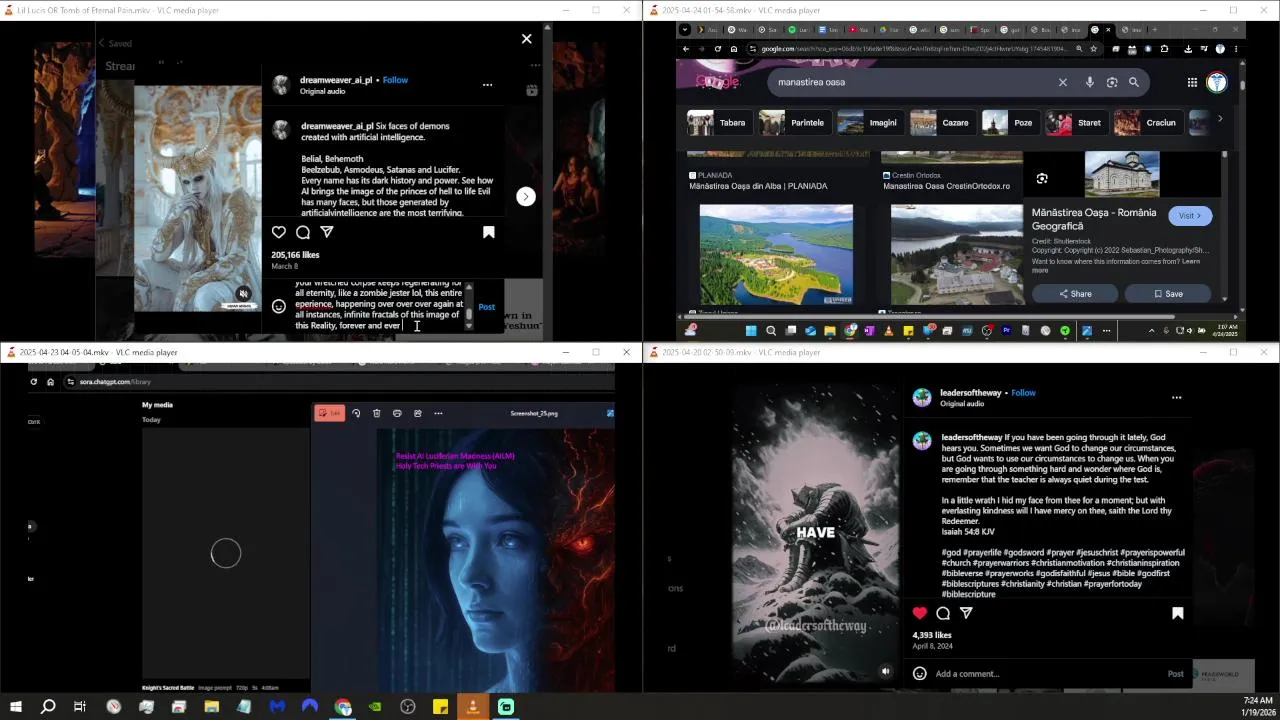Screen dimensions: 1280x720
Task: Click the My media heading in Sora
Action: tap(157, 405)
